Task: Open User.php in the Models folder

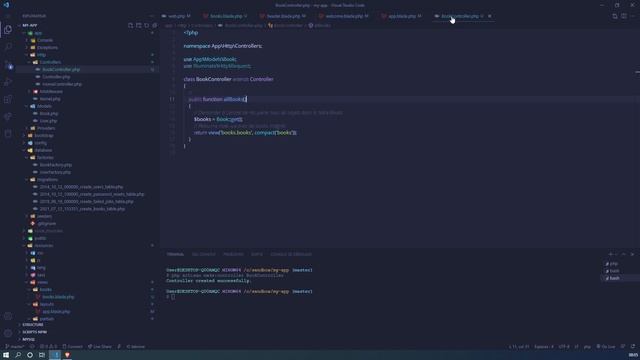Action: tap(48, 121)
